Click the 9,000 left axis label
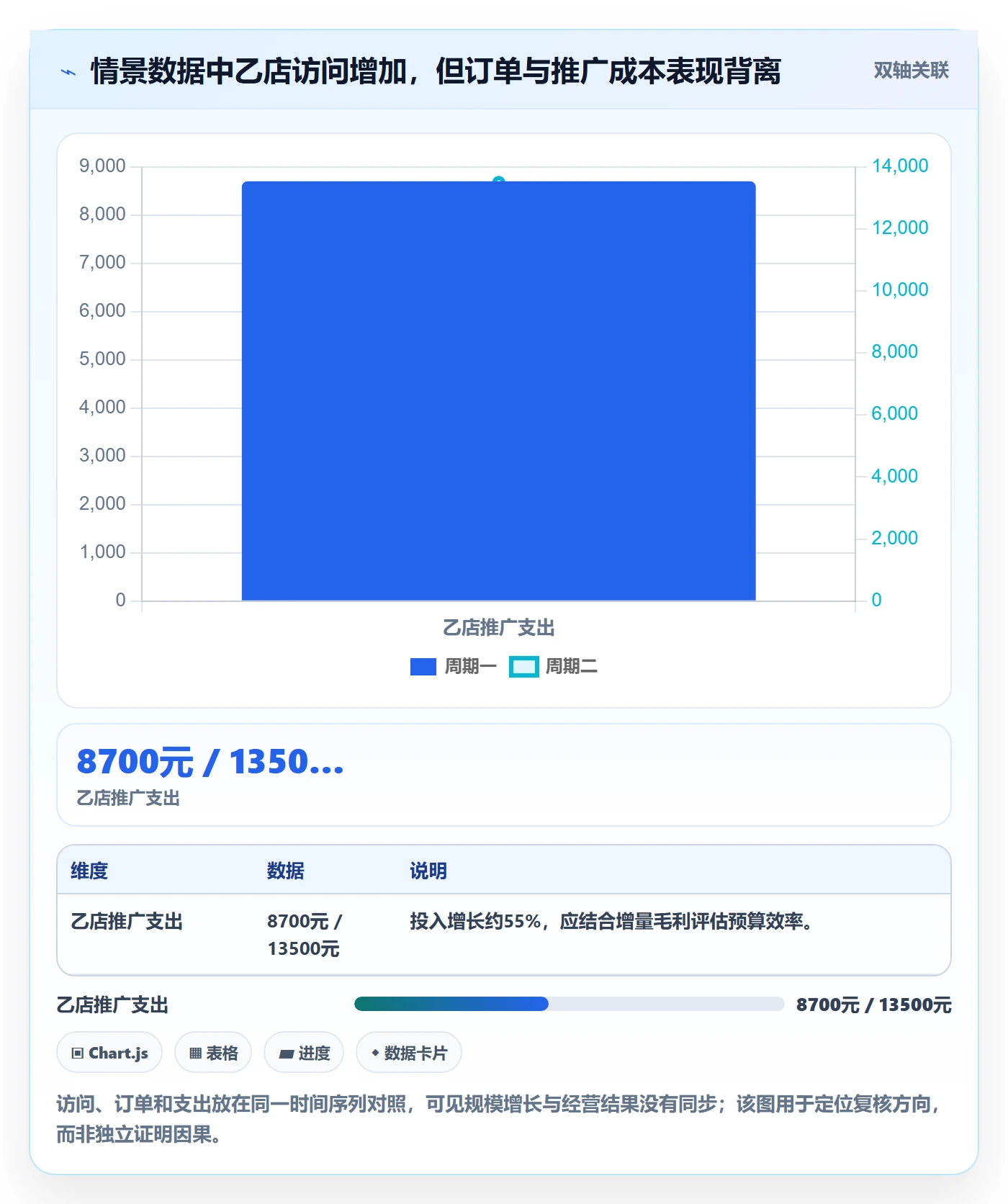This screenshot has height=1204, width=1008. (x=102, y=166)
